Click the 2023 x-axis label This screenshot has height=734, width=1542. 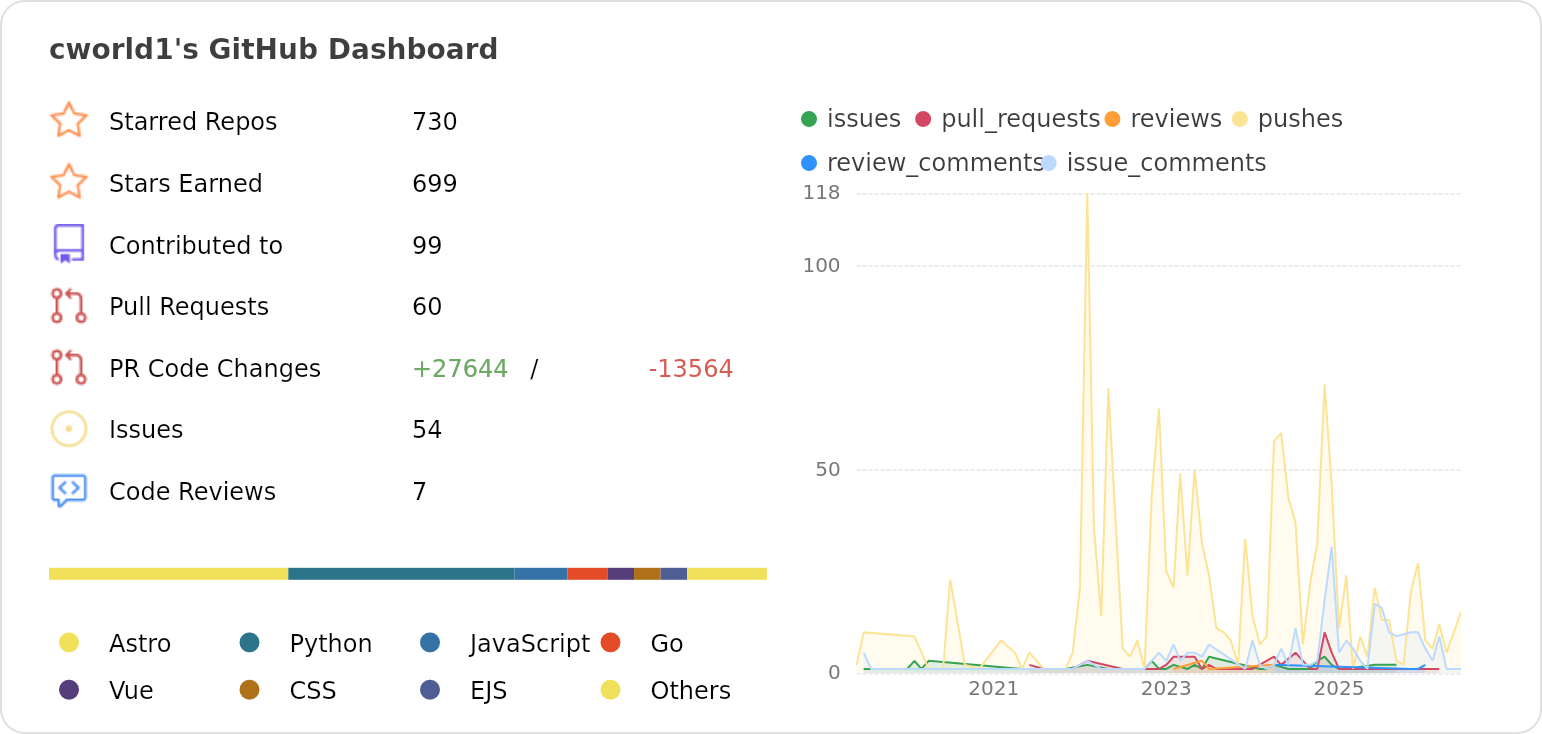tap(1166, 688)
